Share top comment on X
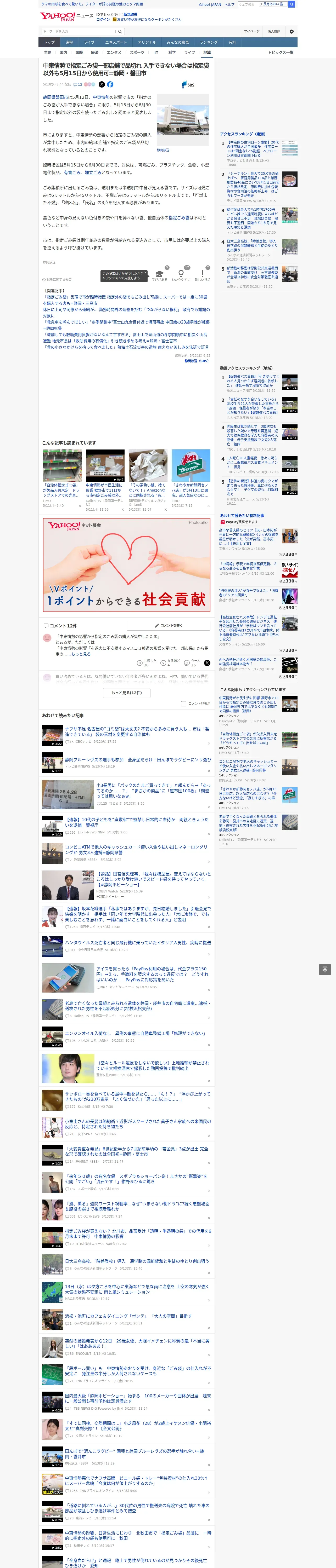Screen dimensions: 336x1568 [207, 663]
